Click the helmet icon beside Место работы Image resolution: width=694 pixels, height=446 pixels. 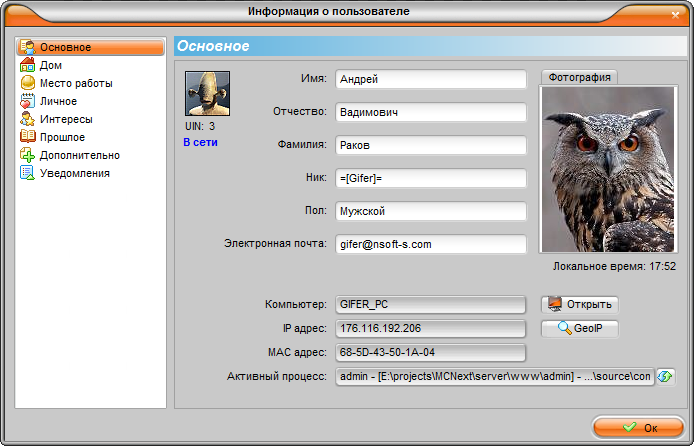pyautogui.click(x=27, y=83)
